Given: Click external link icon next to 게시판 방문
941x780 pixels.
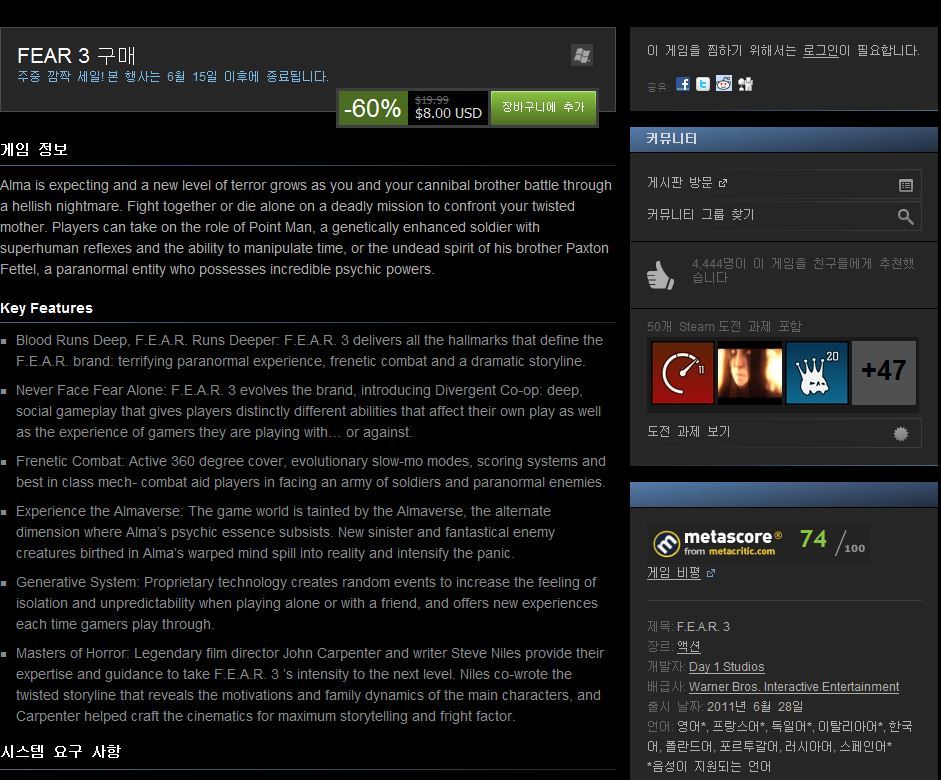Looking at the screenshot, I should (723, 183).
